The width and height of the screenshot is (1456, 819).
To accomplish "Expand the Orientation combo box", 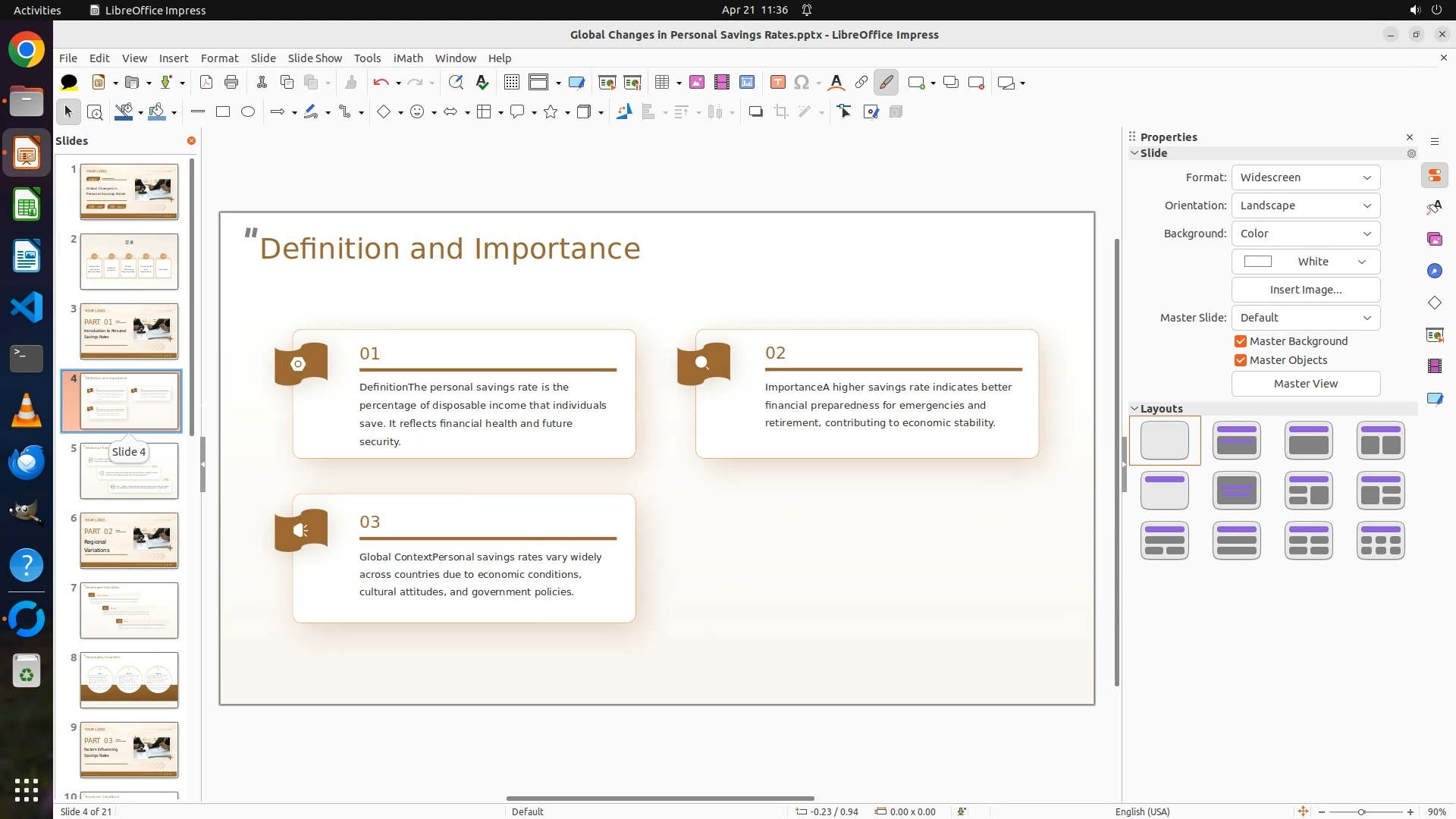I will click(1305, 206).
